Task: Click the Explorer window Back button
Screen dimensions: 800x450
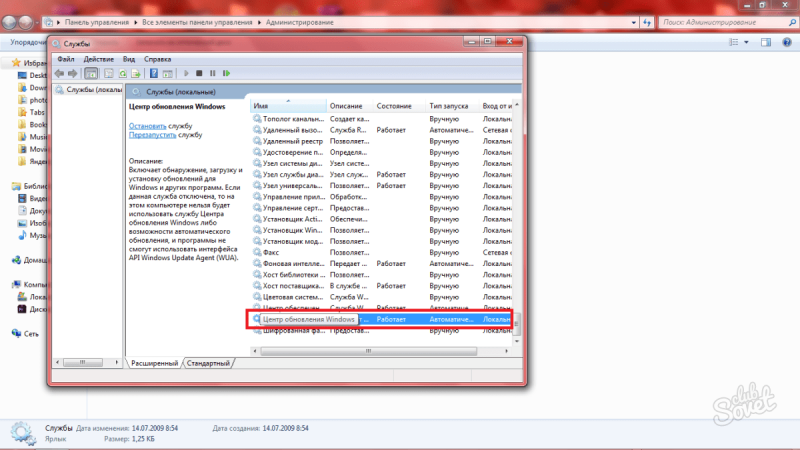Action: 9,22
